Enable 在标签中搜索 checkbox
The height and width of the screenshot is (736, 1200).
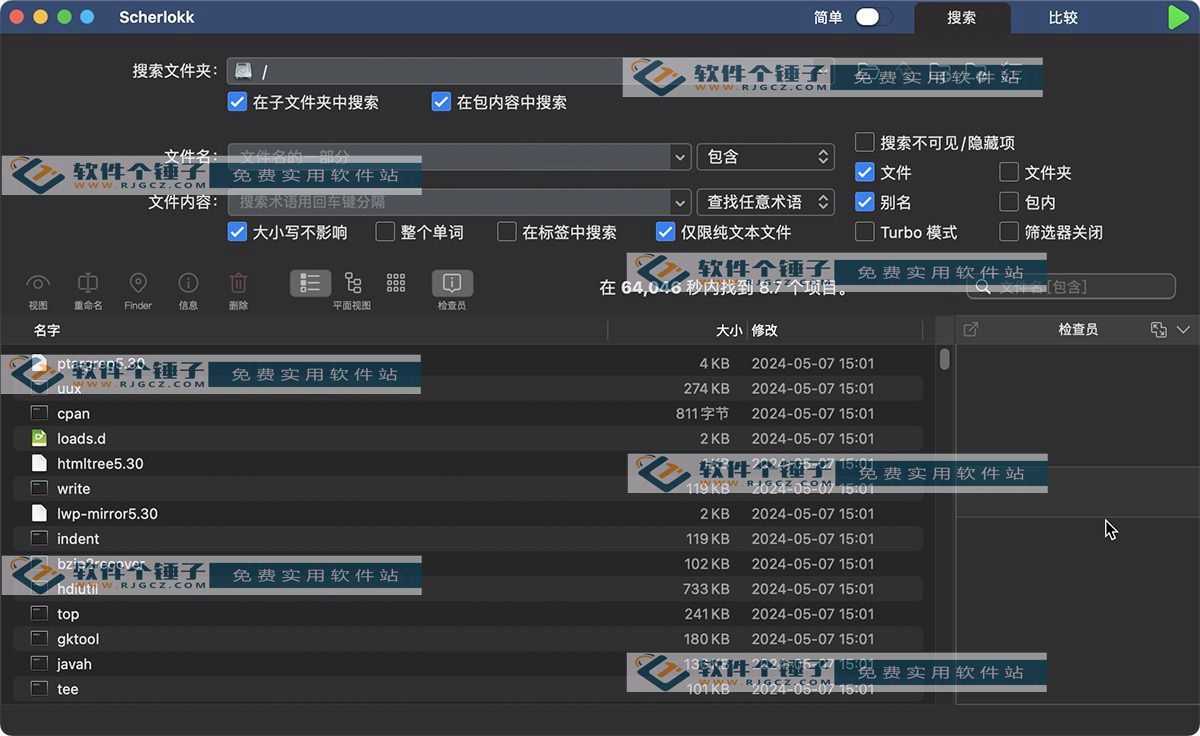(x=507, y=232)
